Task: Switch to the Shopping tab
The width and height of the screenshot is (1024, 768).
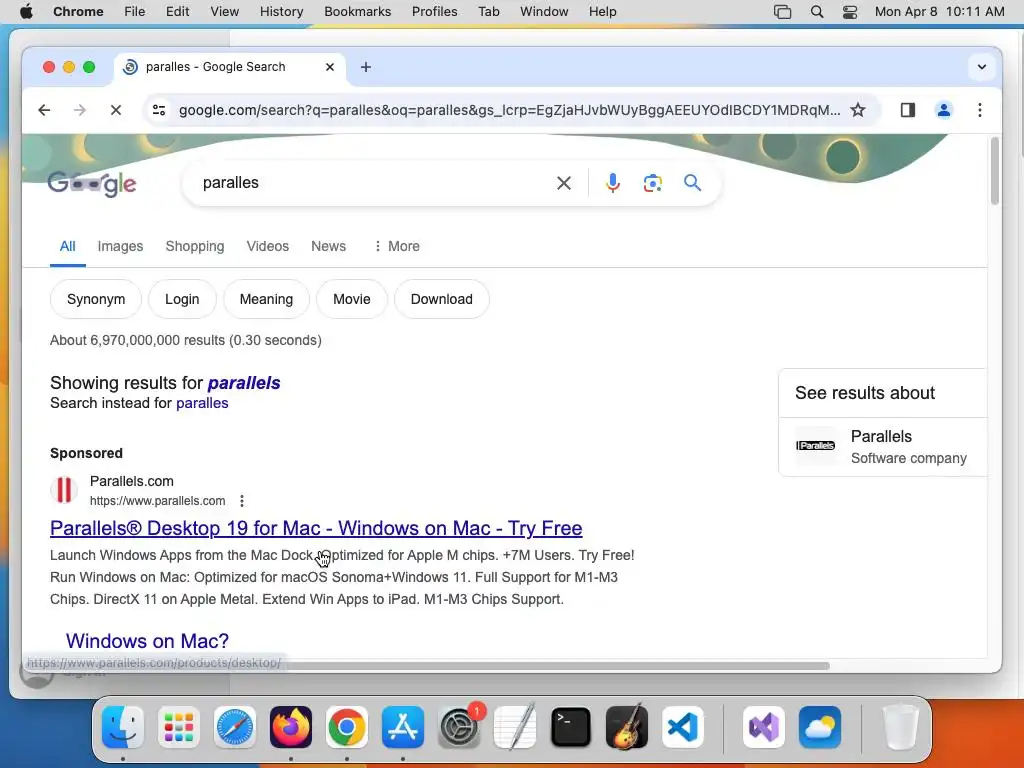Action: tap(195, 246)
